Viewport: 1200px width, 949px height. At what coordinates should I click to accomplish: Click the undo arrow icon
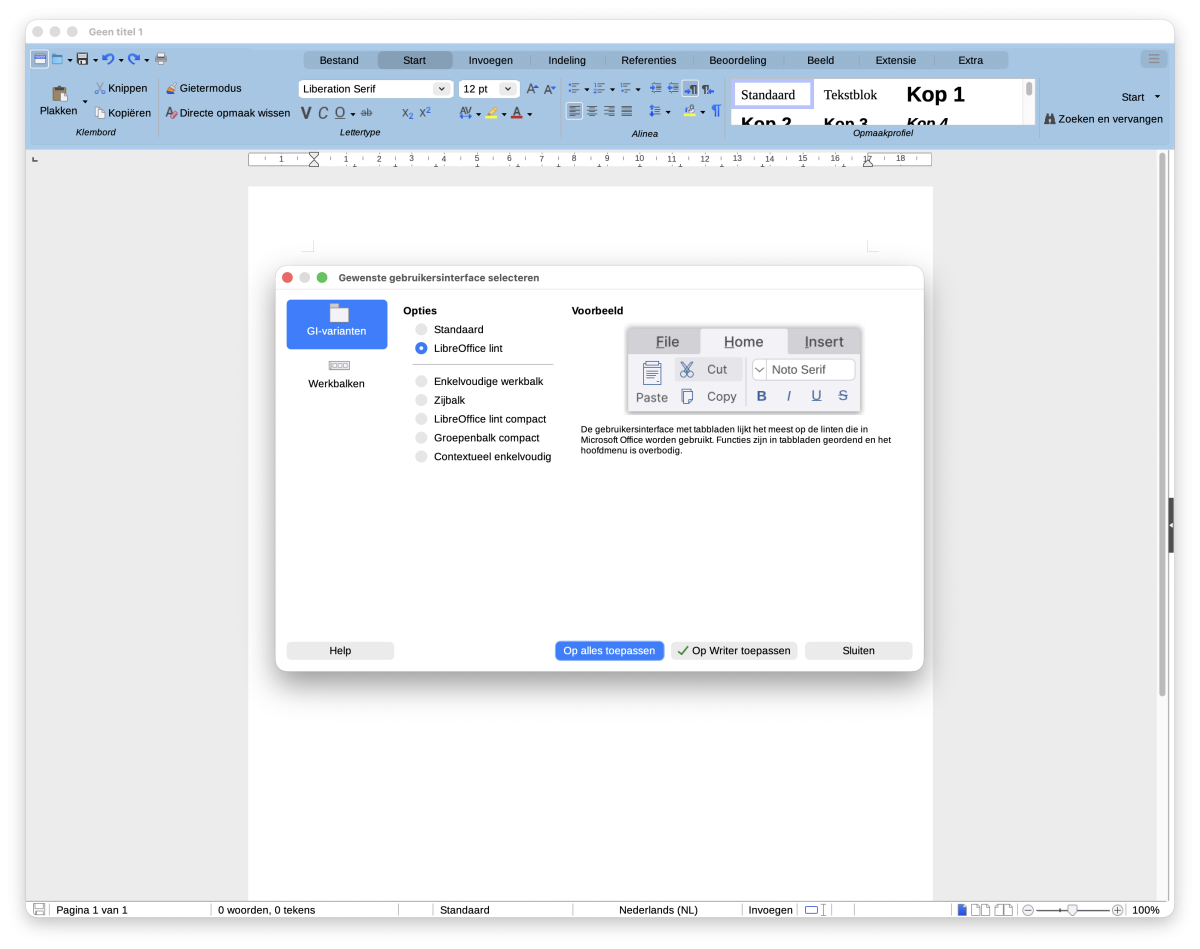point(107,59)
